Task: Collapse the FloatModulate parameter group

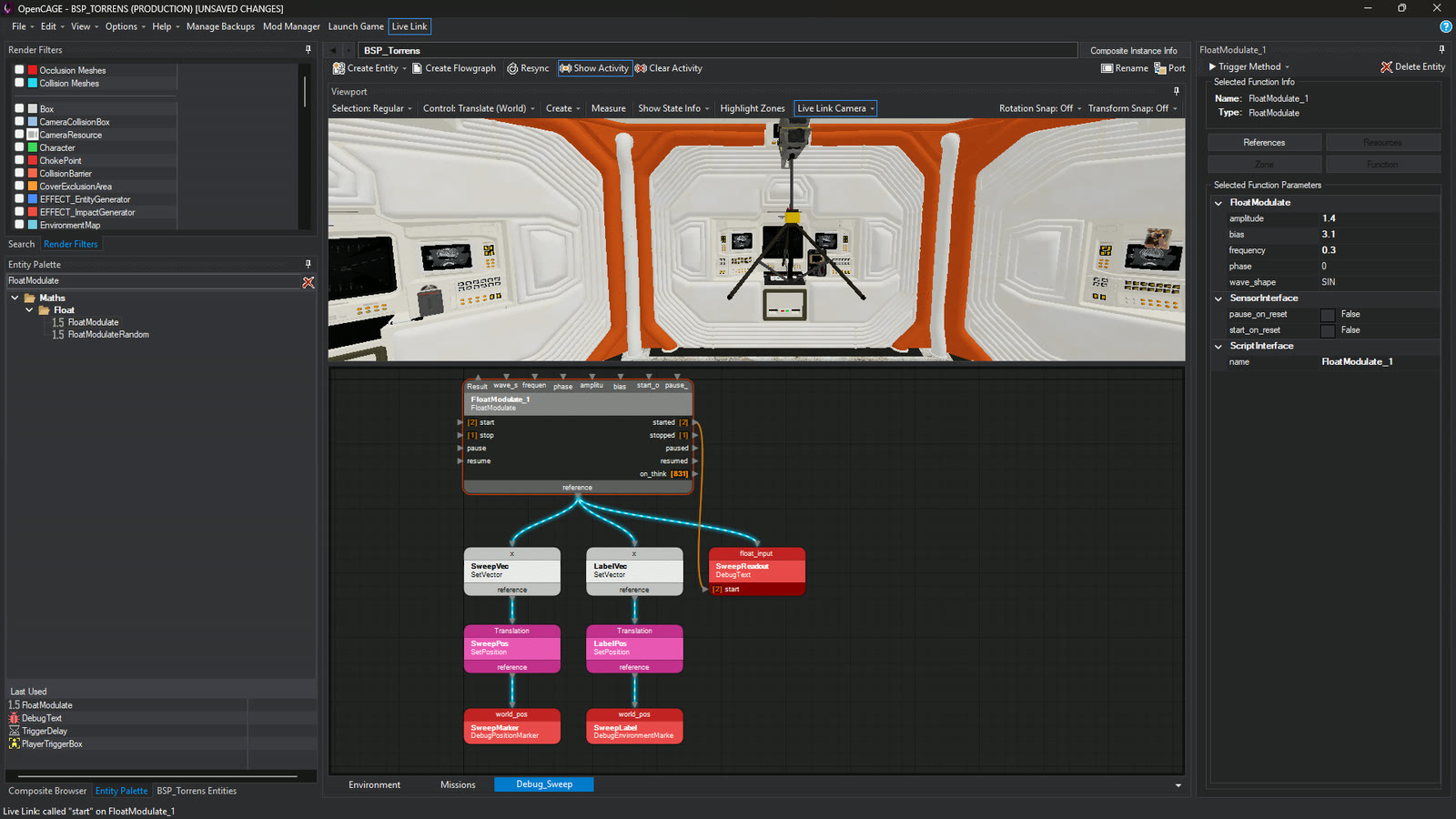Action: pos(1218,203)
